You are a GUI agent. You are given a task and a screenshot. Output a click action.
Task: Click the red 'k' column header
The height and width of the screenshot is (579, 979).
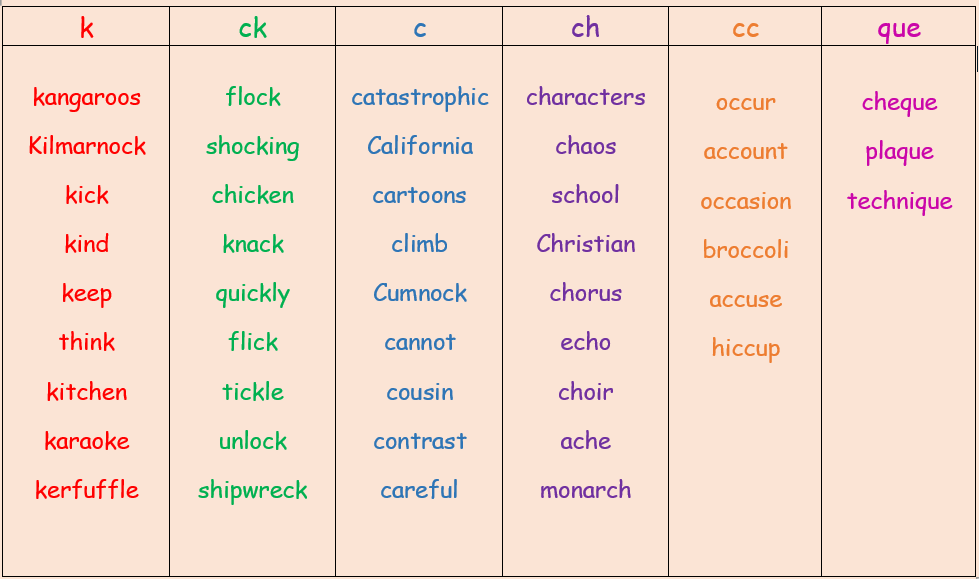pos(87,28)
